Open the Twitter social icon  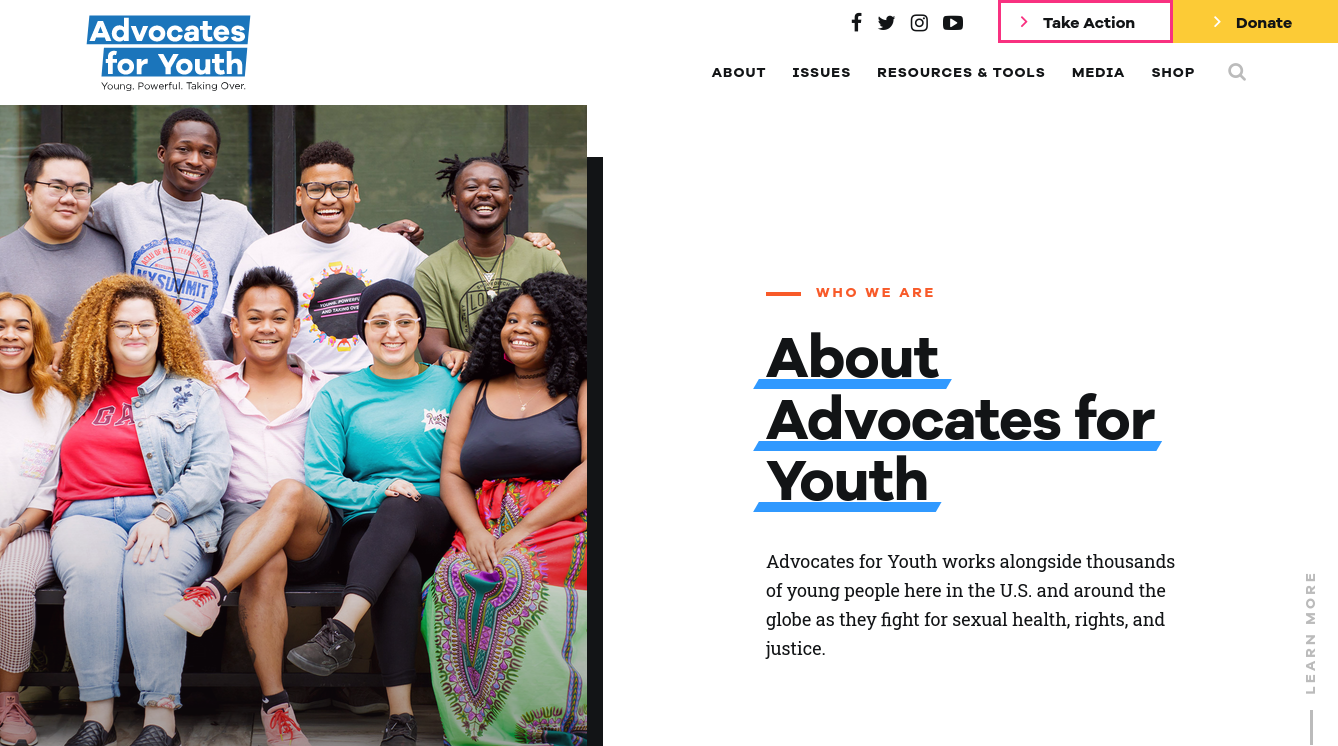click(x=886, y=22)
